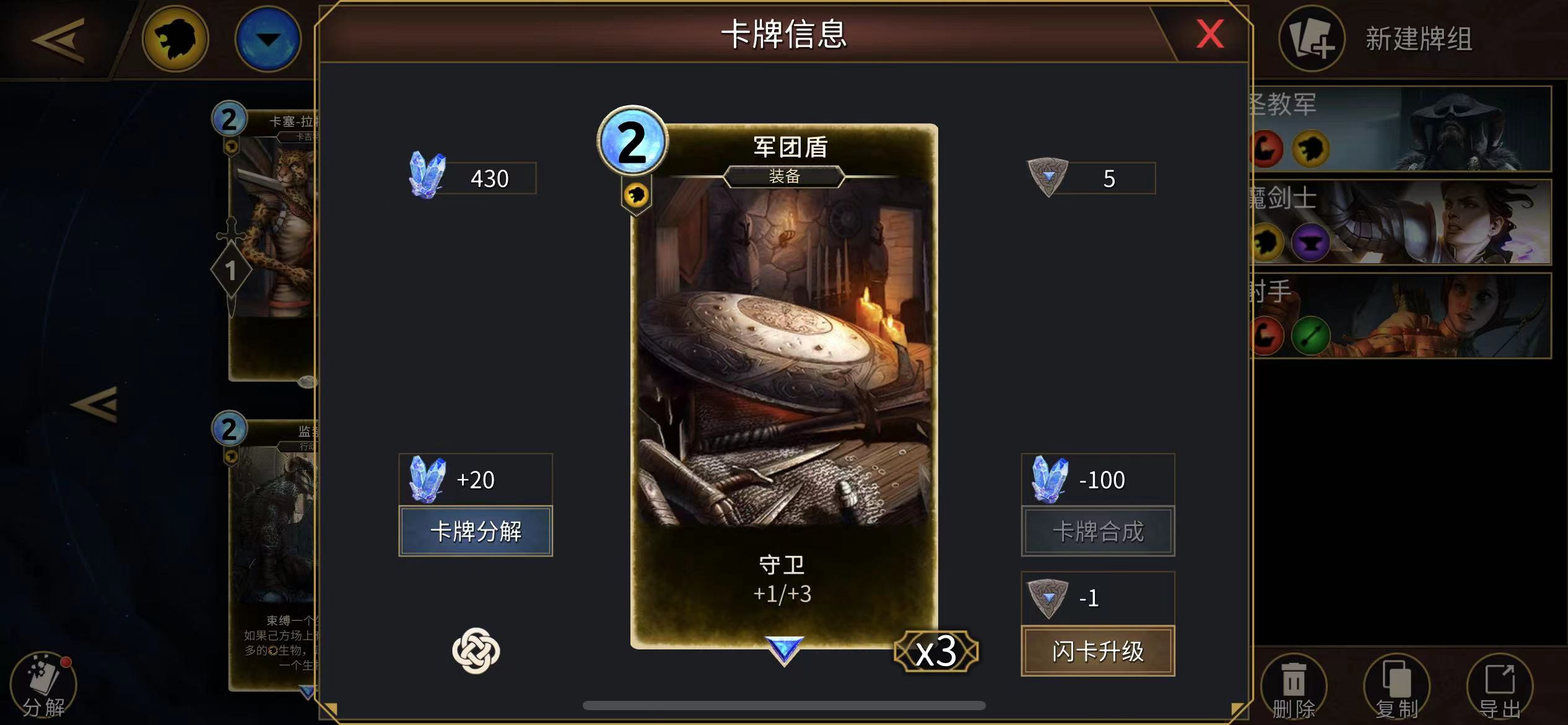
Task: Click the 新建牌组 new deck icon
Action: pyautogui.click(x=1312, y=39)
